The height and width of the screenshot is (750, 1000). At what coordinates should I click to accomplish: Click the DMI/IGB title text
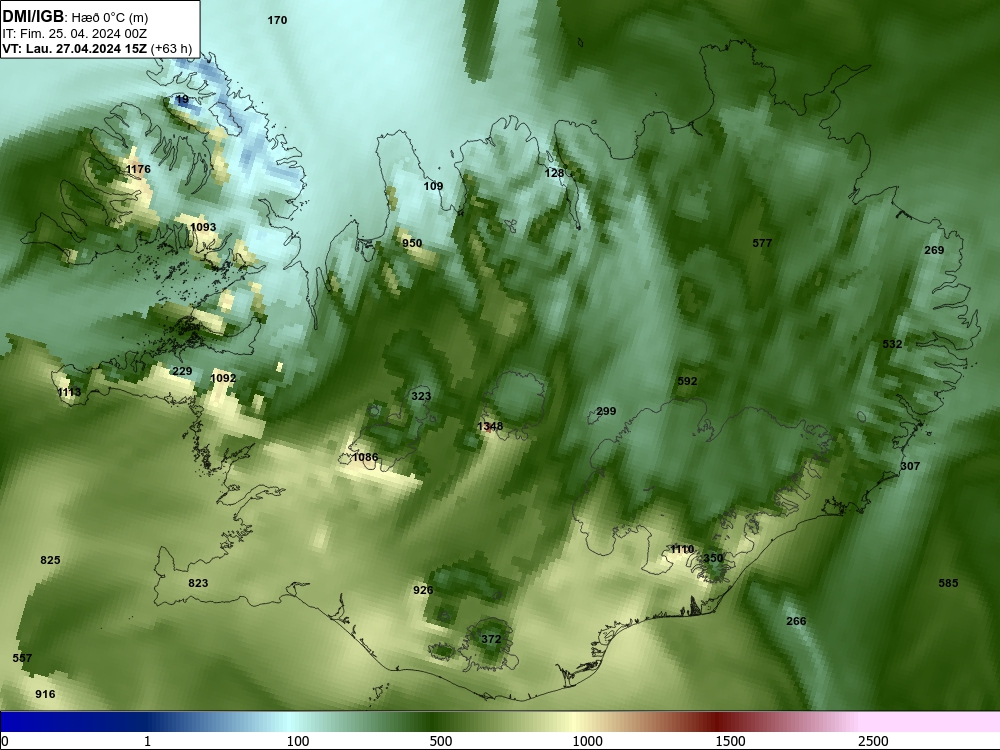[33, 17]
